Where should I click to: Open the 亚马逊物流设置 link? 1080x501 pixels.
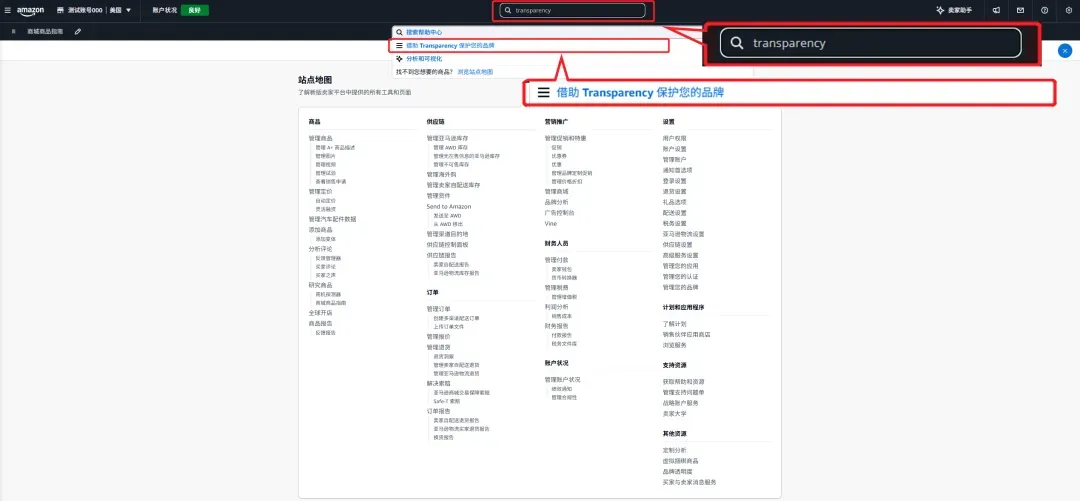(x=683, y=234)
